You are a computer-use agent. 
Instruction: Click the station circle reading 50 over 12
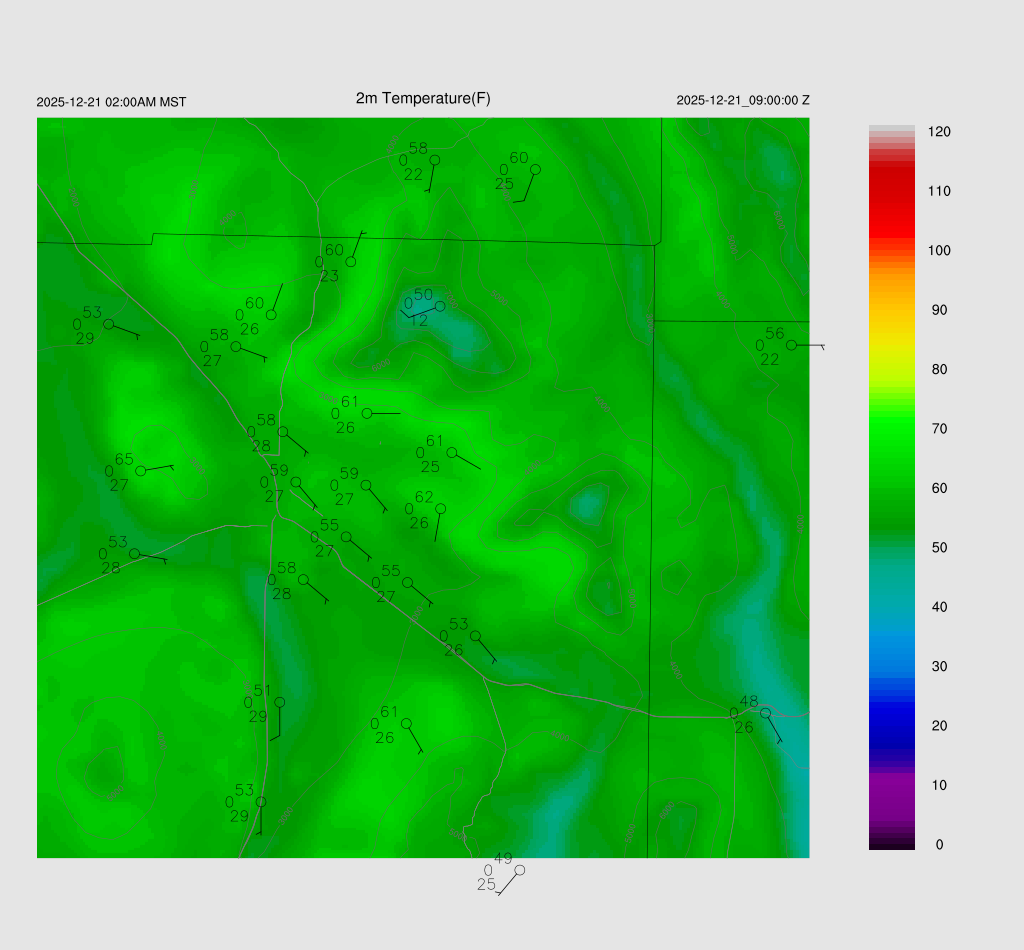(x=440, y=306)
